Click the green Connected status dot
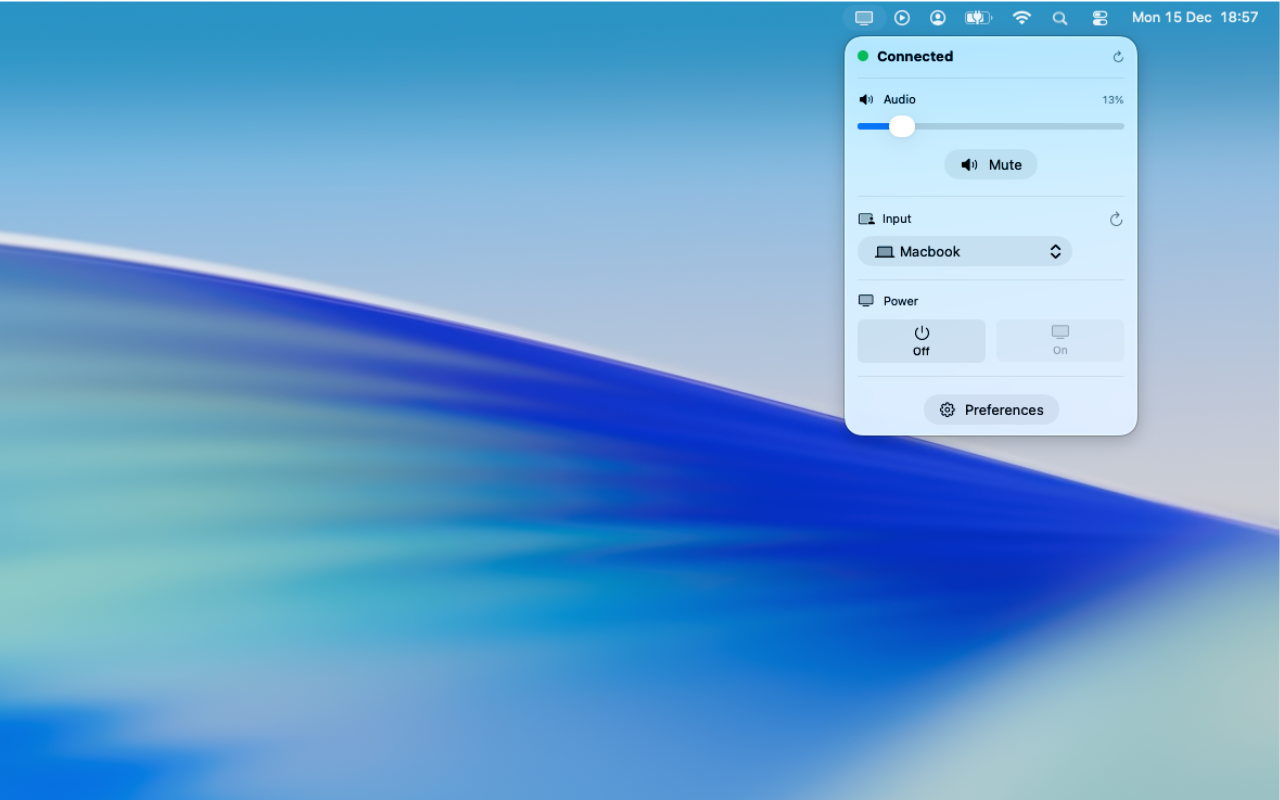 (863, 56)
